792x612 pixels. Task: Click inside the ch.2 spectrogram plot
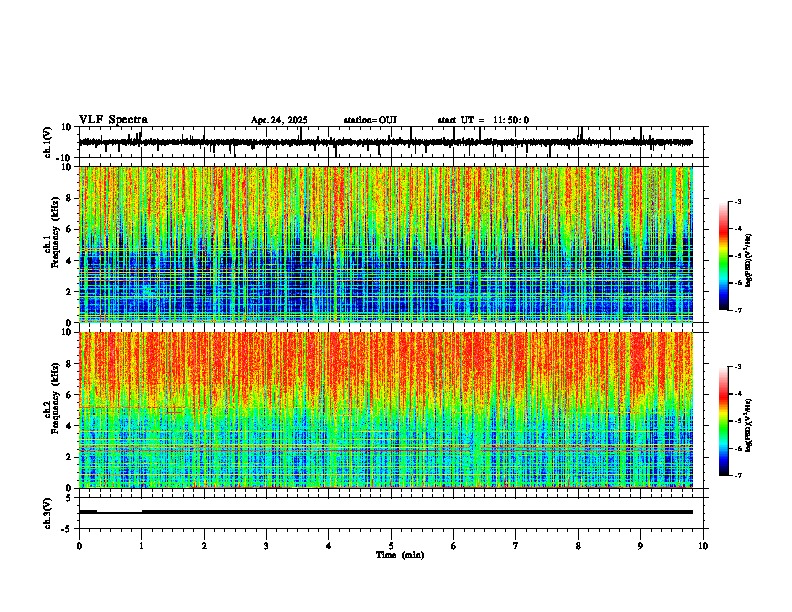pyautogui.click(x=386, y=410)
